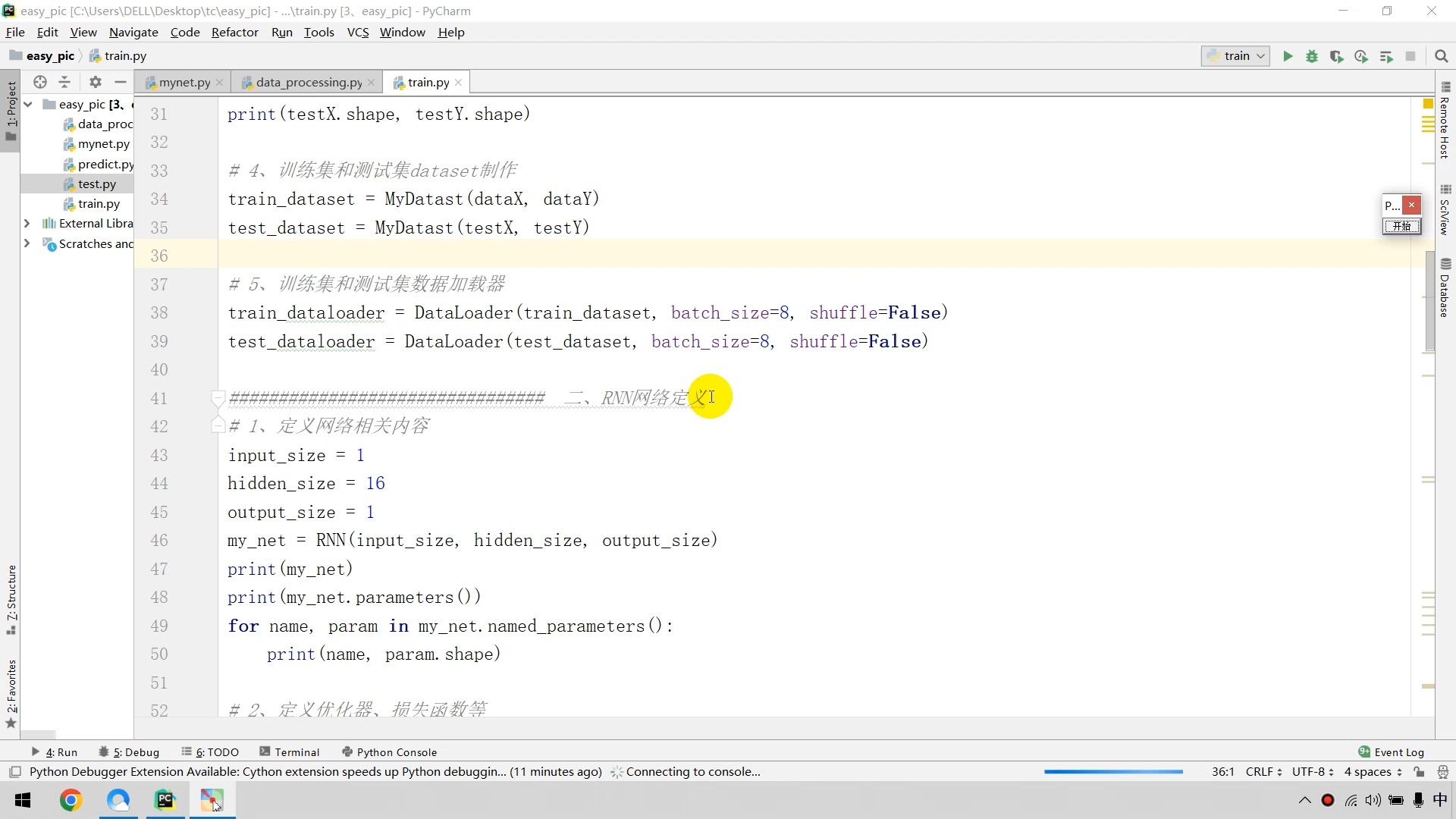The width and height of the screenshot is (1456, 819).
Task: Run Profiler with clock icon
Action: pos(1361,57)
